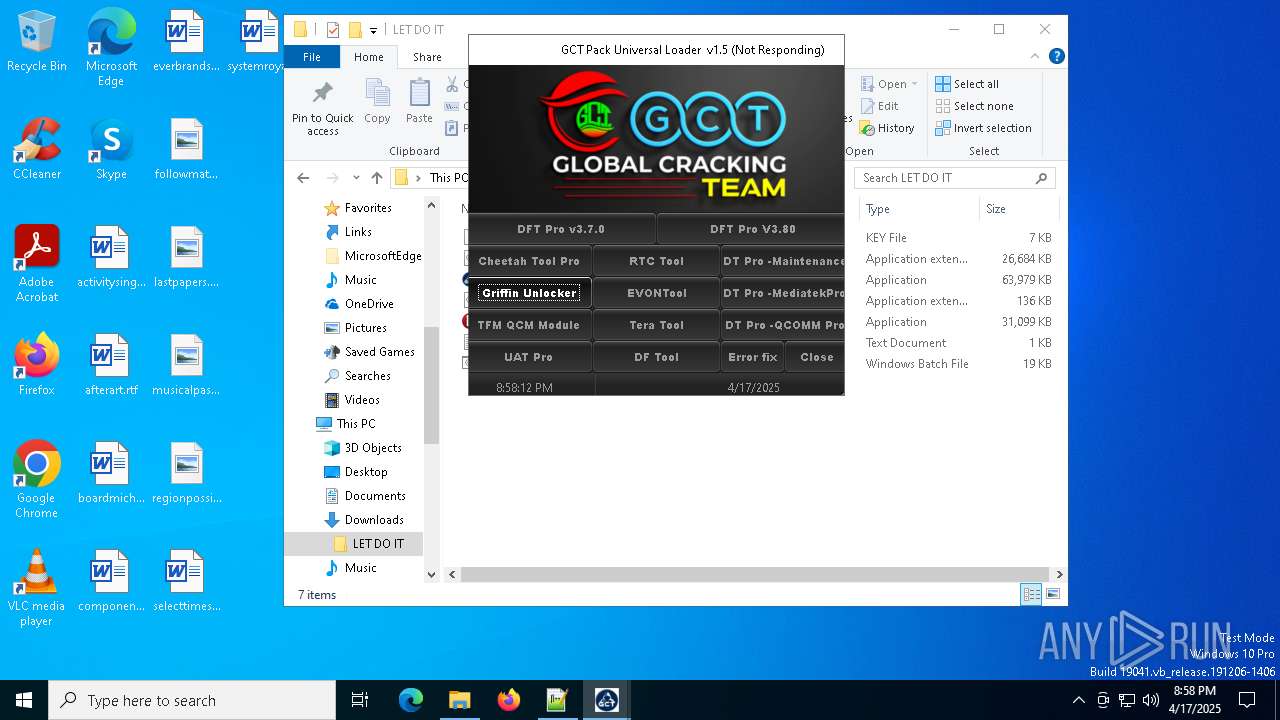The height and width of the screenshot is (720, 1280).
Task: Open RTC Tool in loader
Action: 656,261
